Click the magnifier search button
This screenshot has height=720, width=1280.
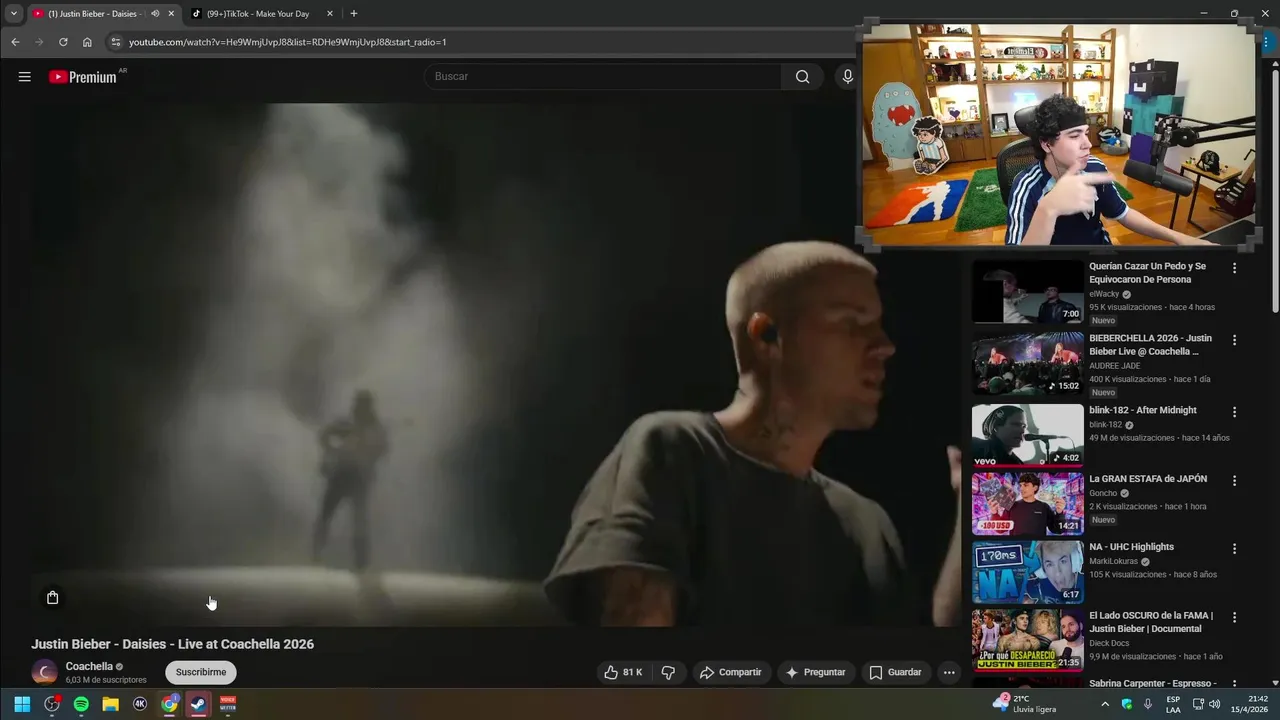[802, 77]
